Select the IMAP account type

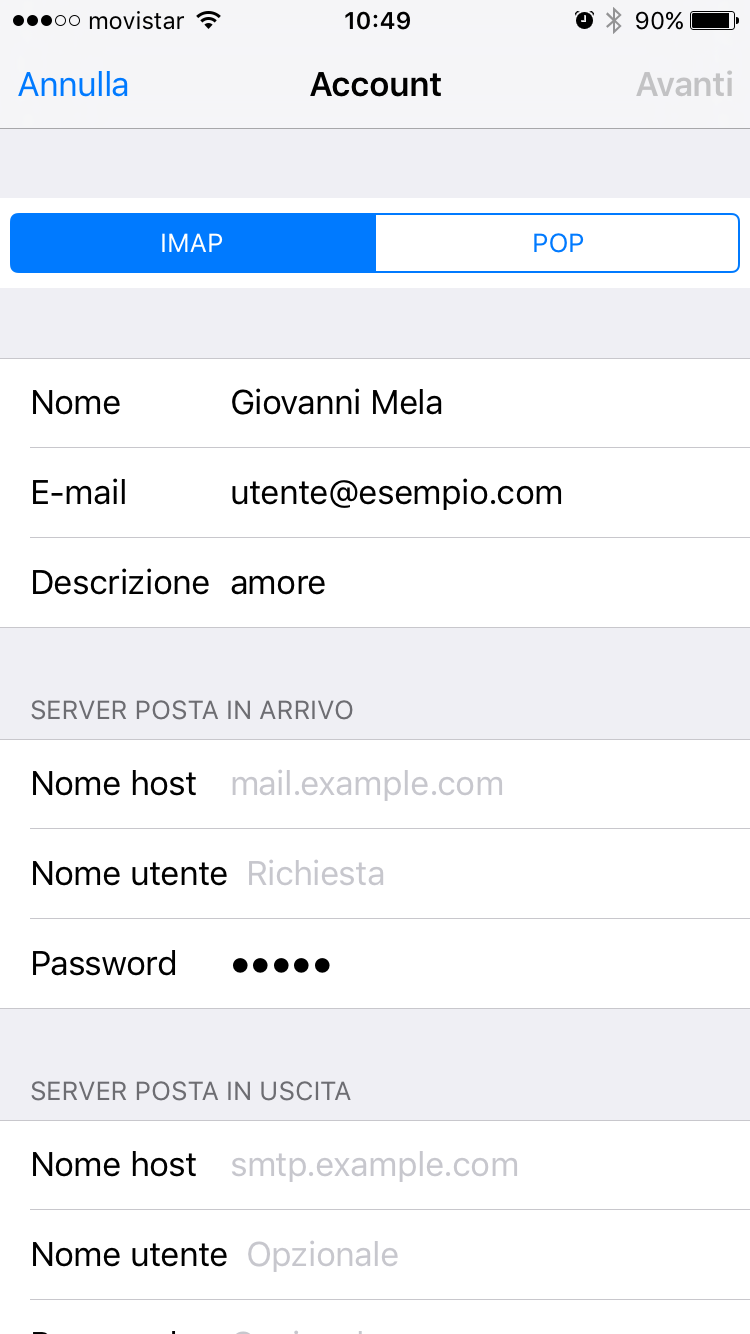point(192,243)
